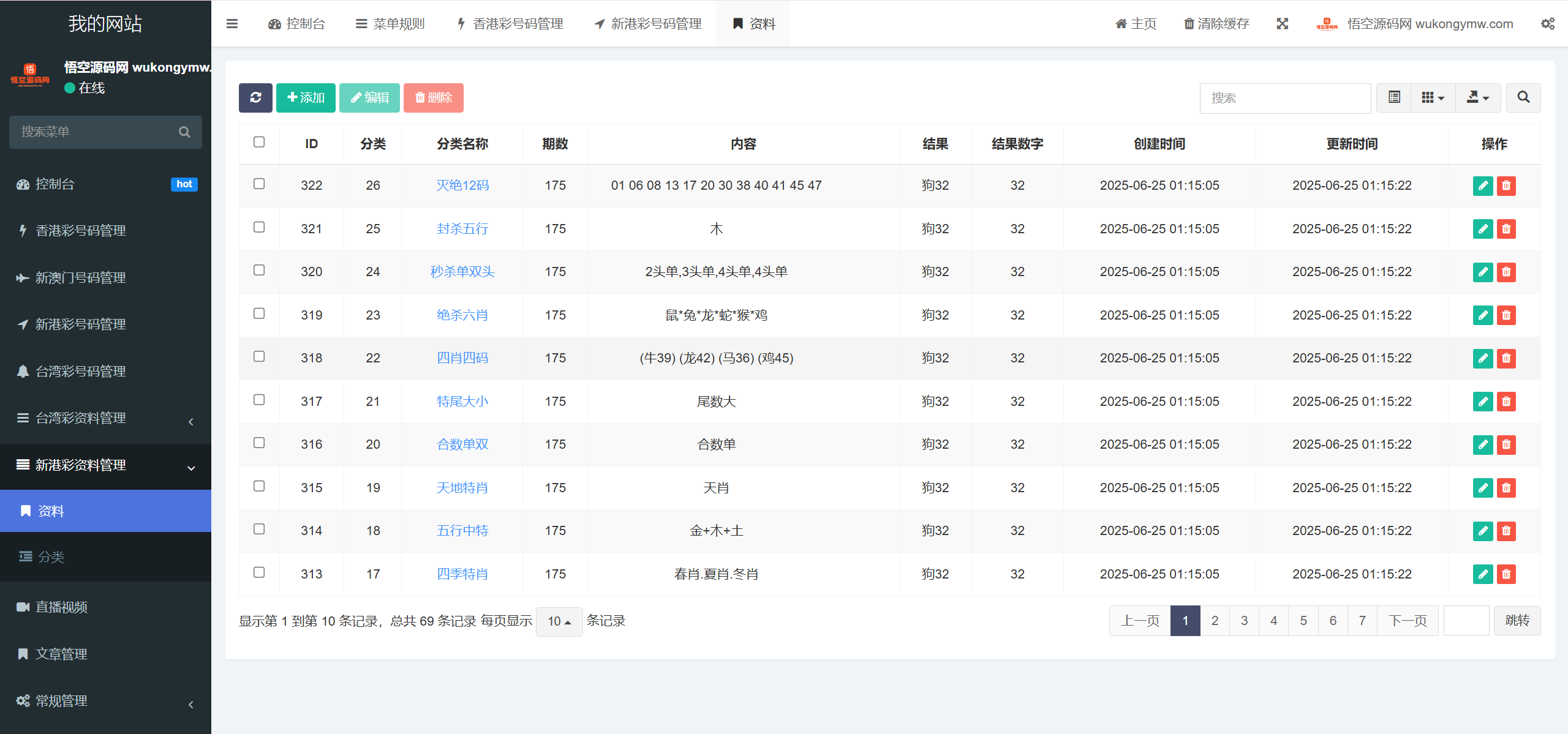The height and width of the screenshot is (734, 1568).
Task: Check the box for row ID 317
Action: pyautogui.click(x=259, y=400)
